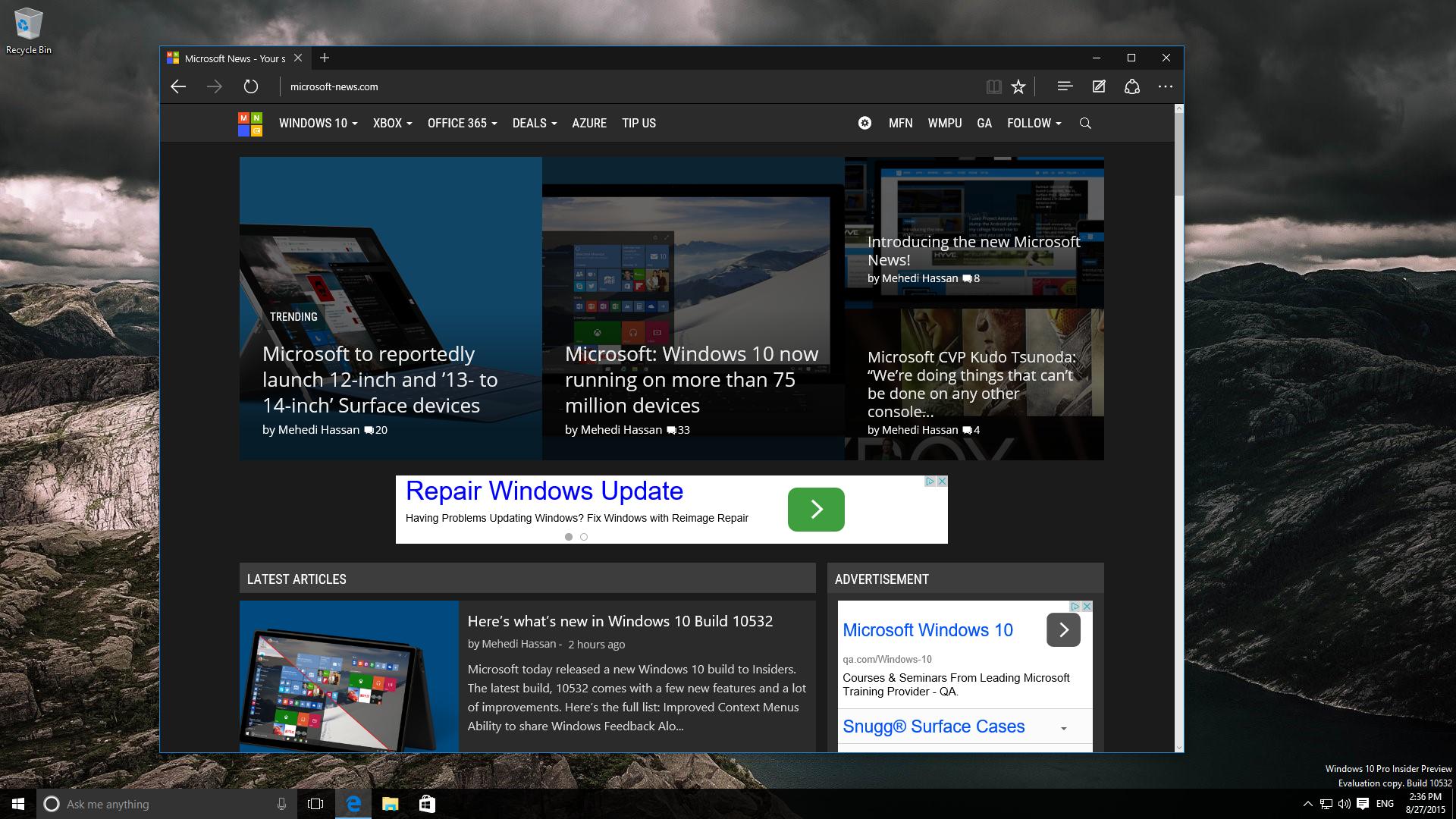The image size is (1456, 819).
Task: Open File Explorer from the taskbar
Action: pyautogui.click(x=390, y=804)
